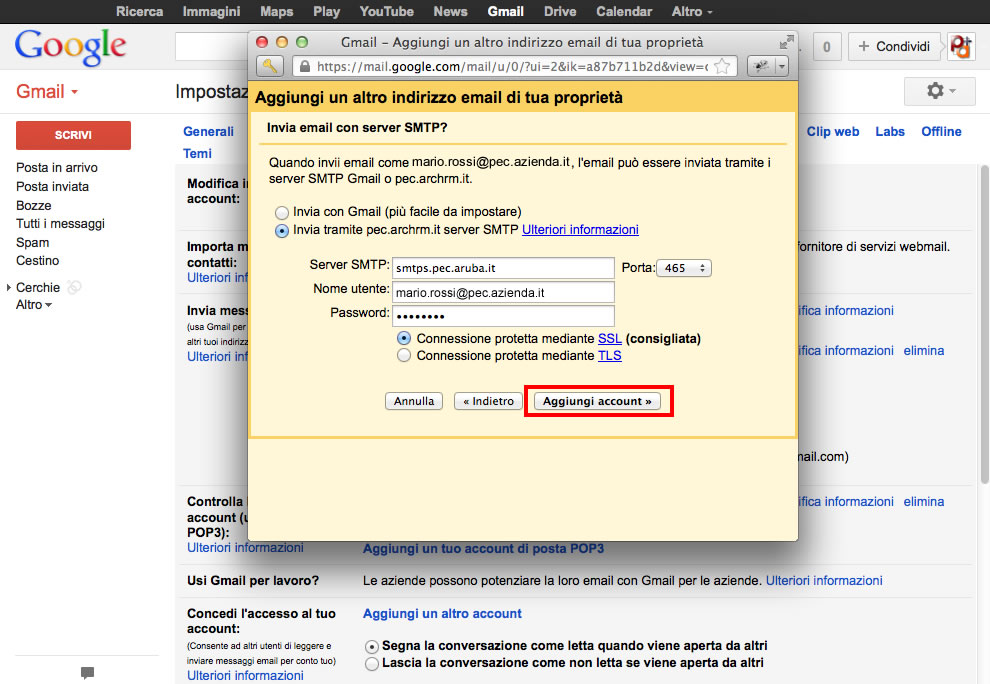Open the Porta 465 dropdown
Image resolution: width=990 pixels, height=684 pixels.
tap(683, 268)
